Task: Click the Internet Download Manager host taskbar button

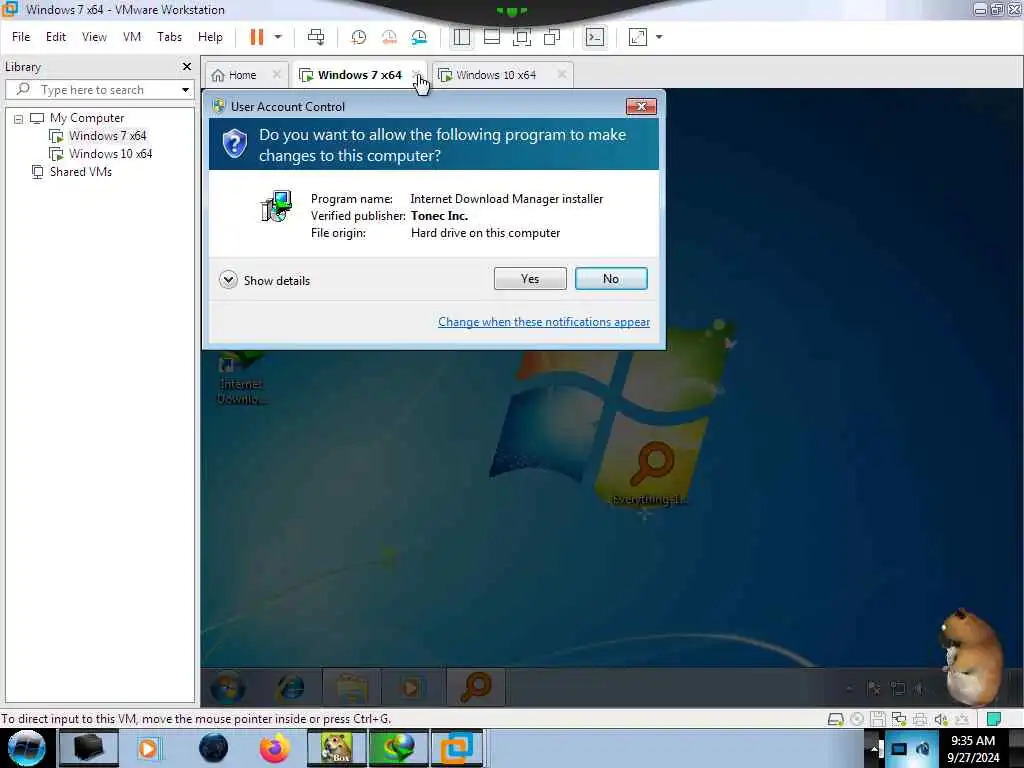Action: pos(398,748)
